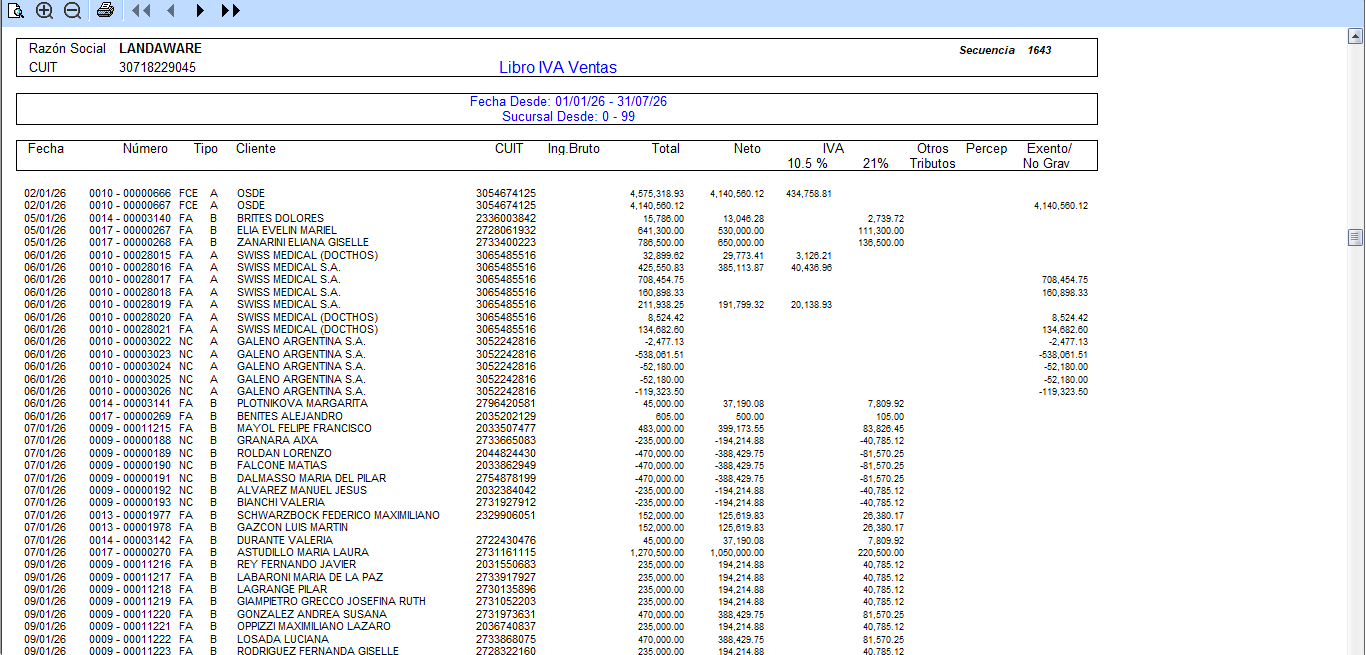Select client "GIAMPIETRO GRECCO JOSEFINA RUTH"
Image resolution: width=1366 pixels, height=655 pixels.
(331, 601)
